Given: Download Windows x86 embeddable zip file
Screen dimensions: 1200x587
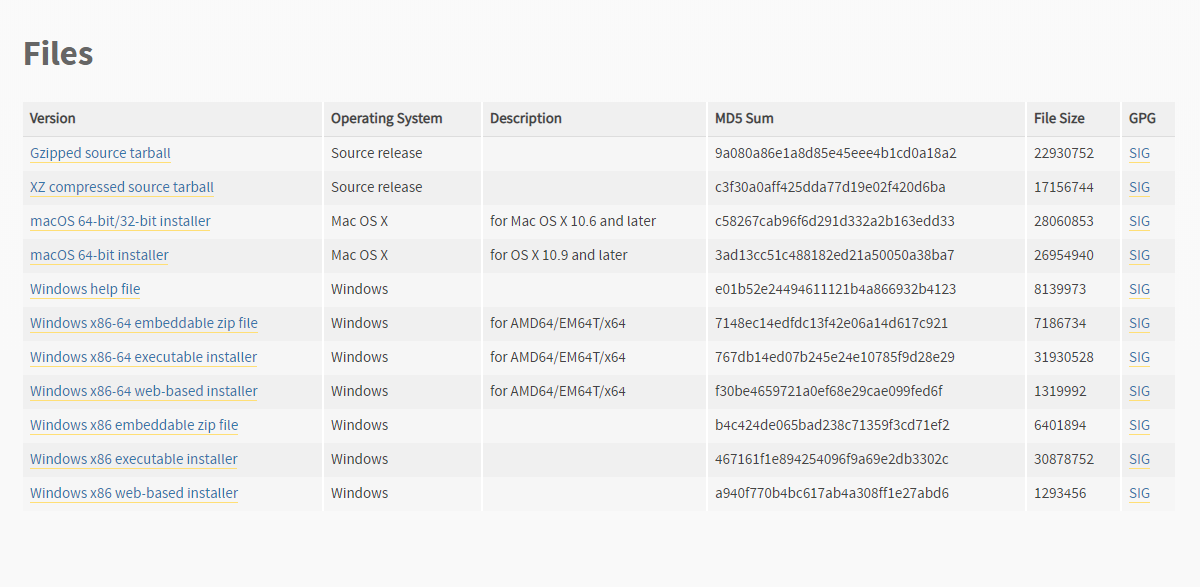Looking at the screenshot, I should [x=134, y=425].
